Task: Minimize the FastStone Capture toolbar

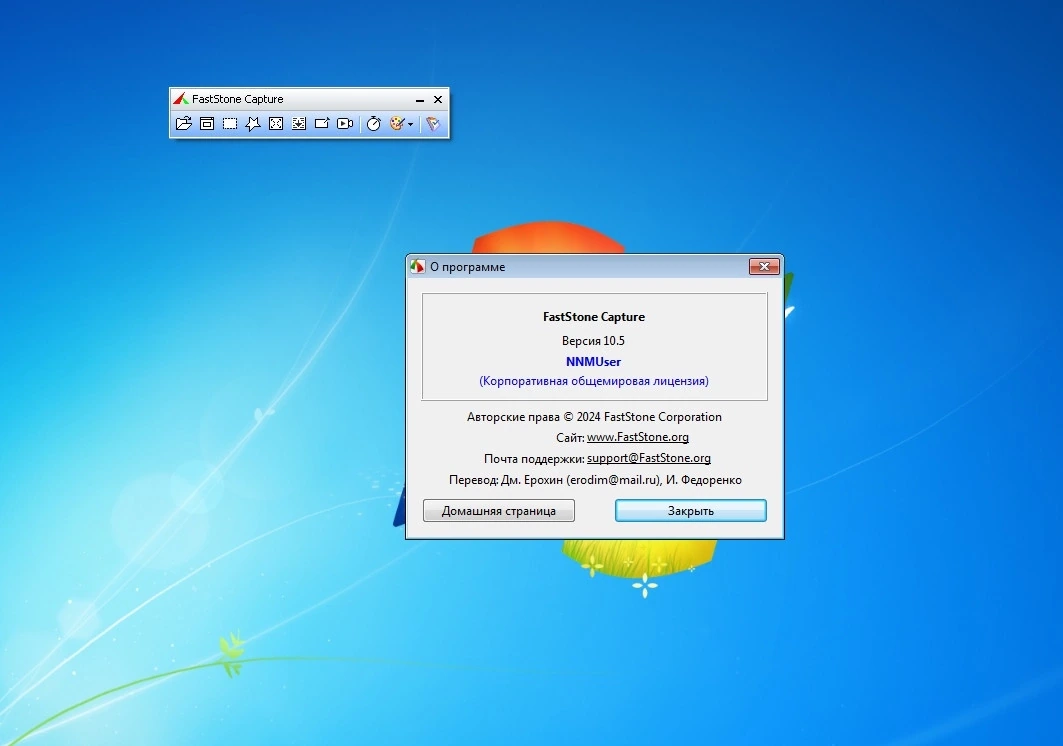Action: coord(420,100)
